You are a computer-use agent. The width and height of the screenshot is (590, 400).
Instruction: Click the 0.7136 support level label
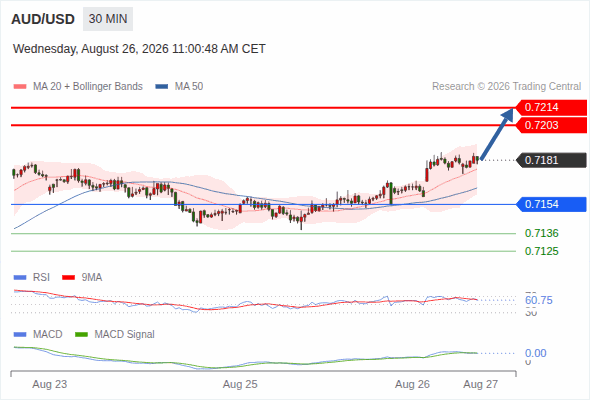tap(541, 233)
